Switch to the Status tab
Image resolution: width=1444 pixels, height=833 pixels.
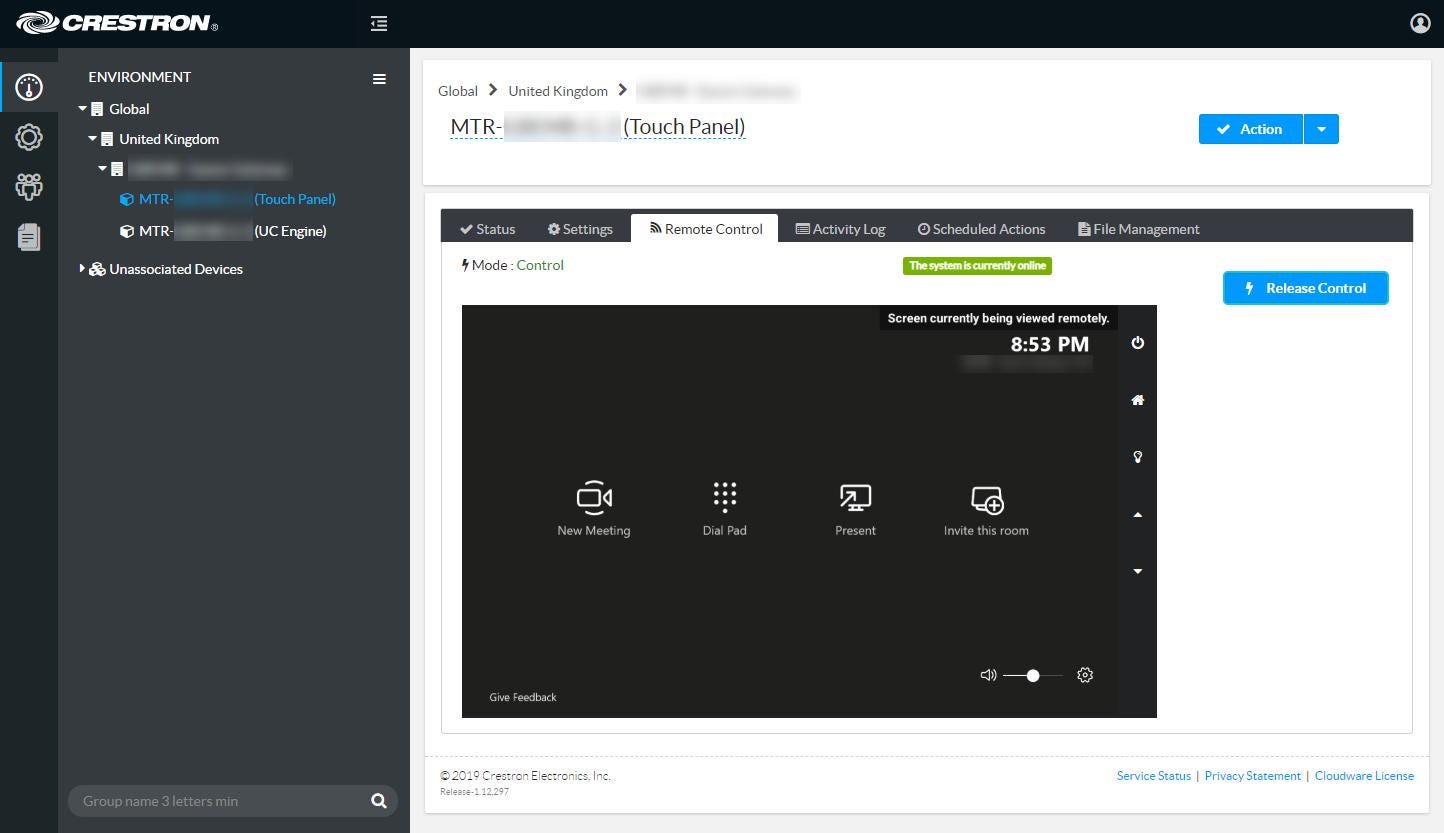coord(488,229)
